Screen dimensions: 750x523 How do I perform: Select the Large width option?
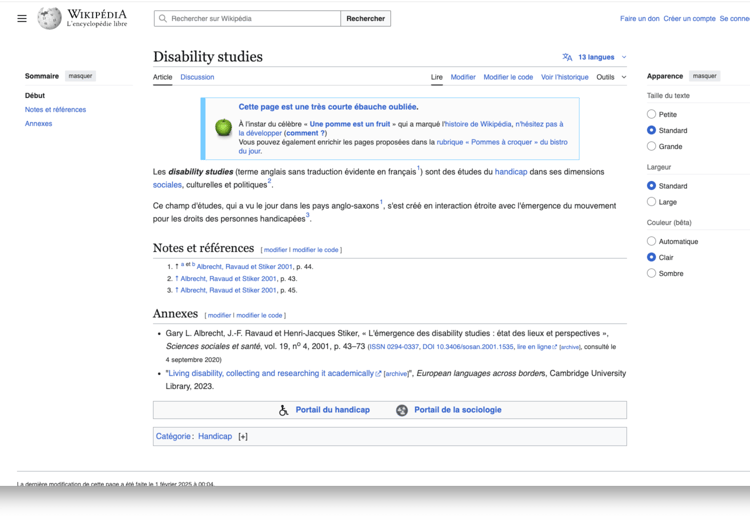point(651,202)
